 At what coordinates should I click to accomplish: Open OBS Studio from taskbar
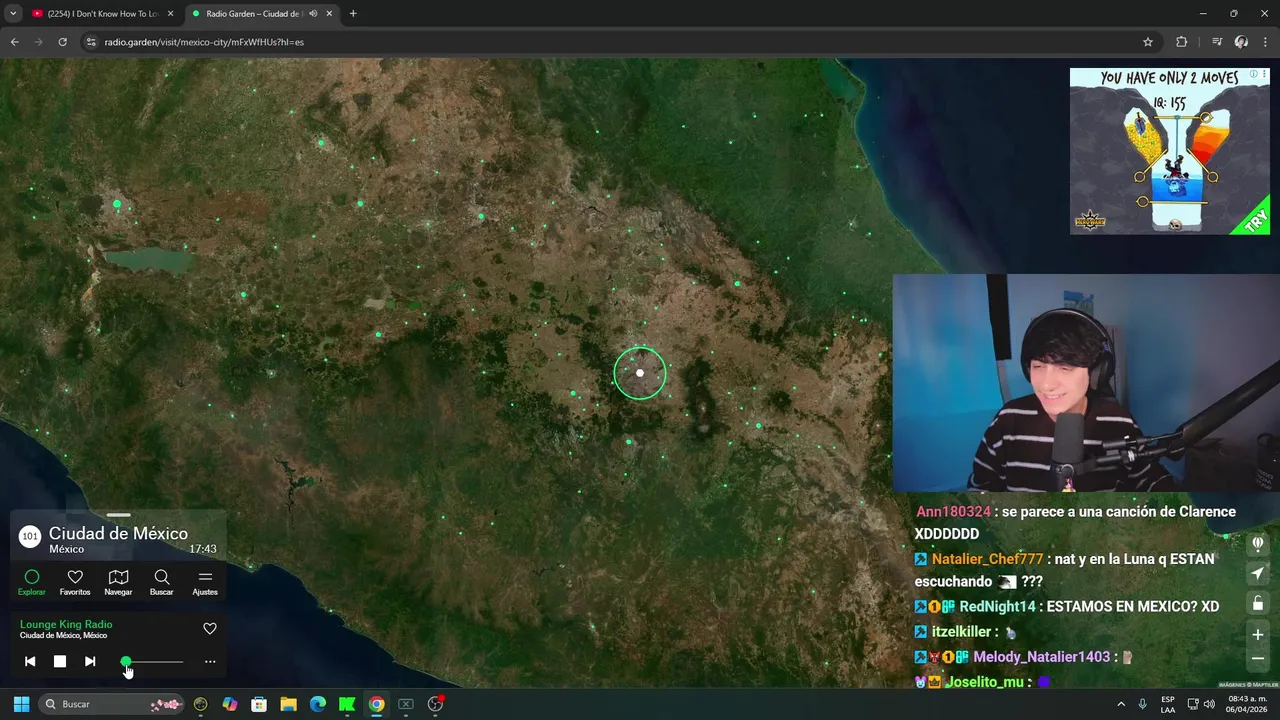click(x=435, y=704)
